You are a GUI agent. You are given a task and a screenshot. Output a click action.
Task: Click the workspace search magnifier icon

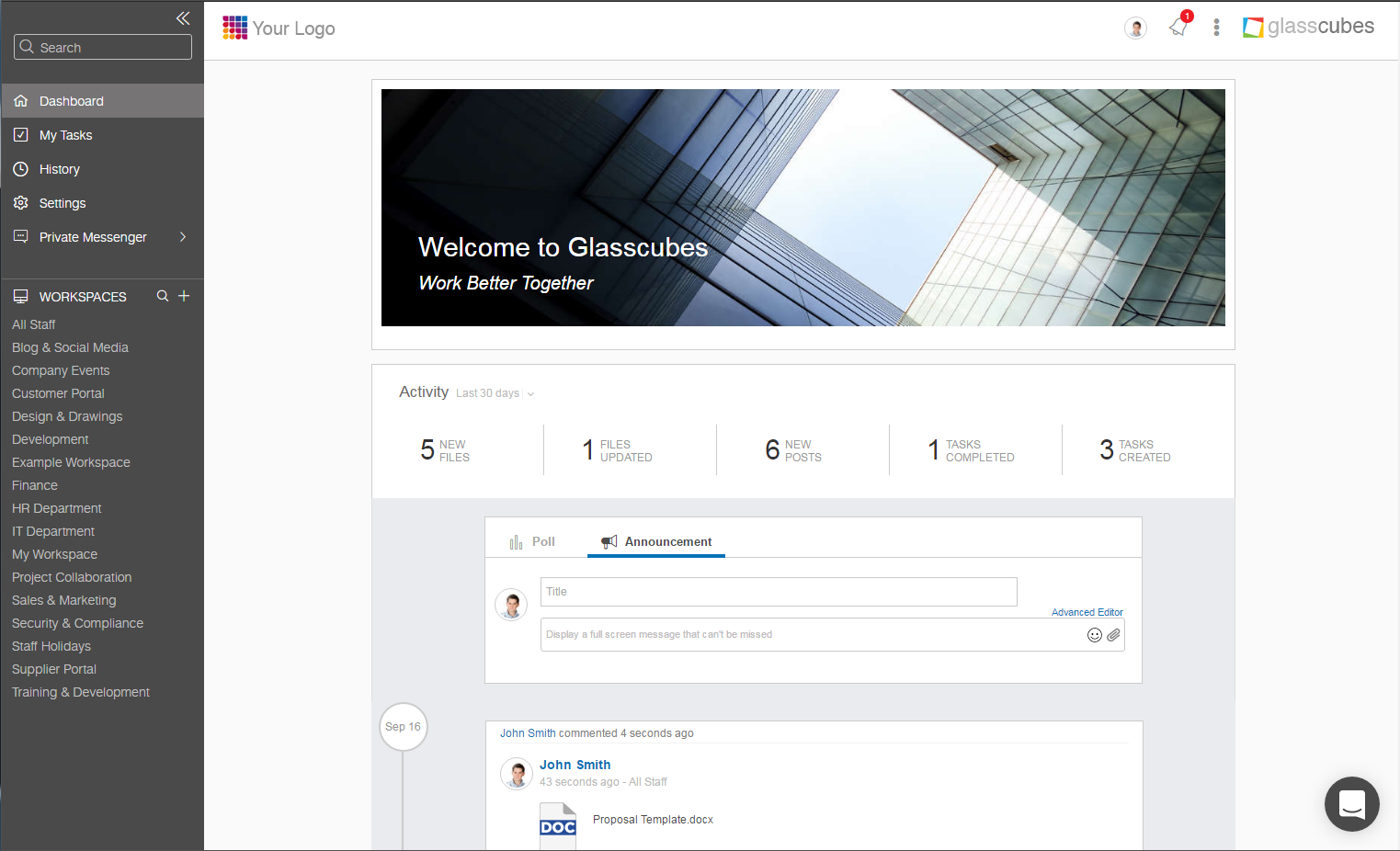click(162, 296)
